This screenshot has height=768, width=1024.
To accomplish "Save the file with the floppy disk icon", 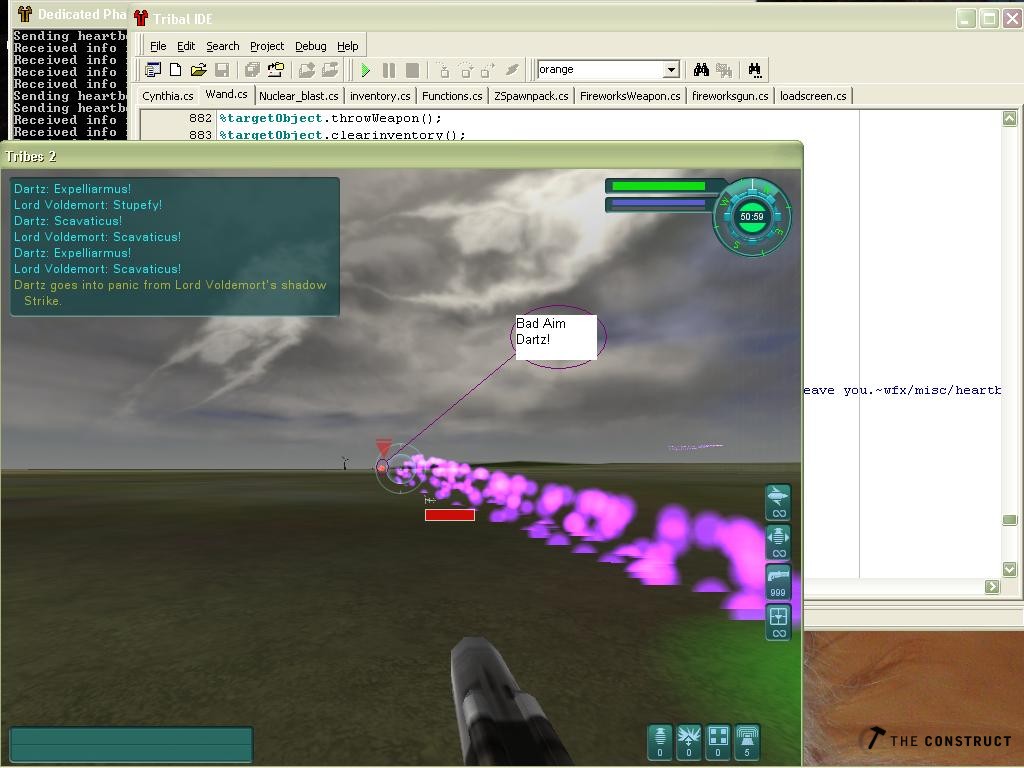I will 222,70.
